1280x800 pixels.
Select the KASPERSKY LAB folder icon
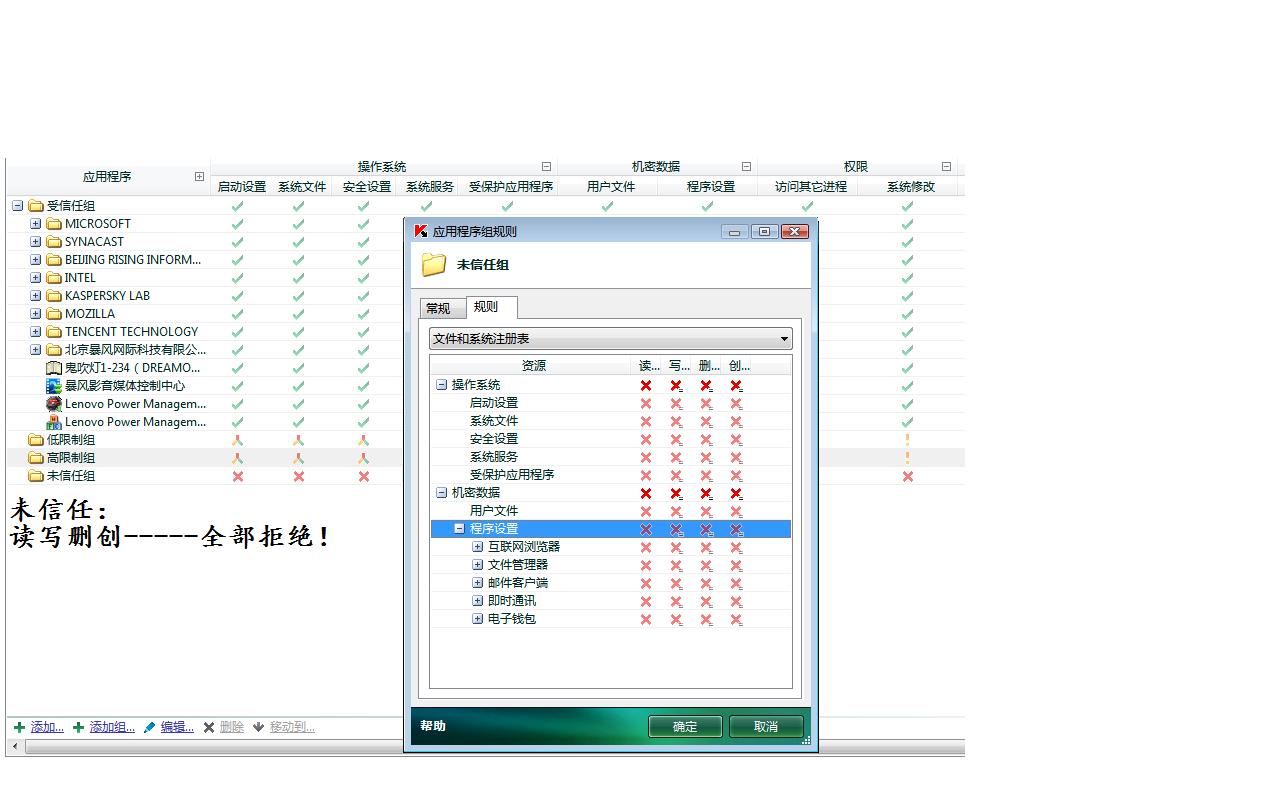pos(54,296)
